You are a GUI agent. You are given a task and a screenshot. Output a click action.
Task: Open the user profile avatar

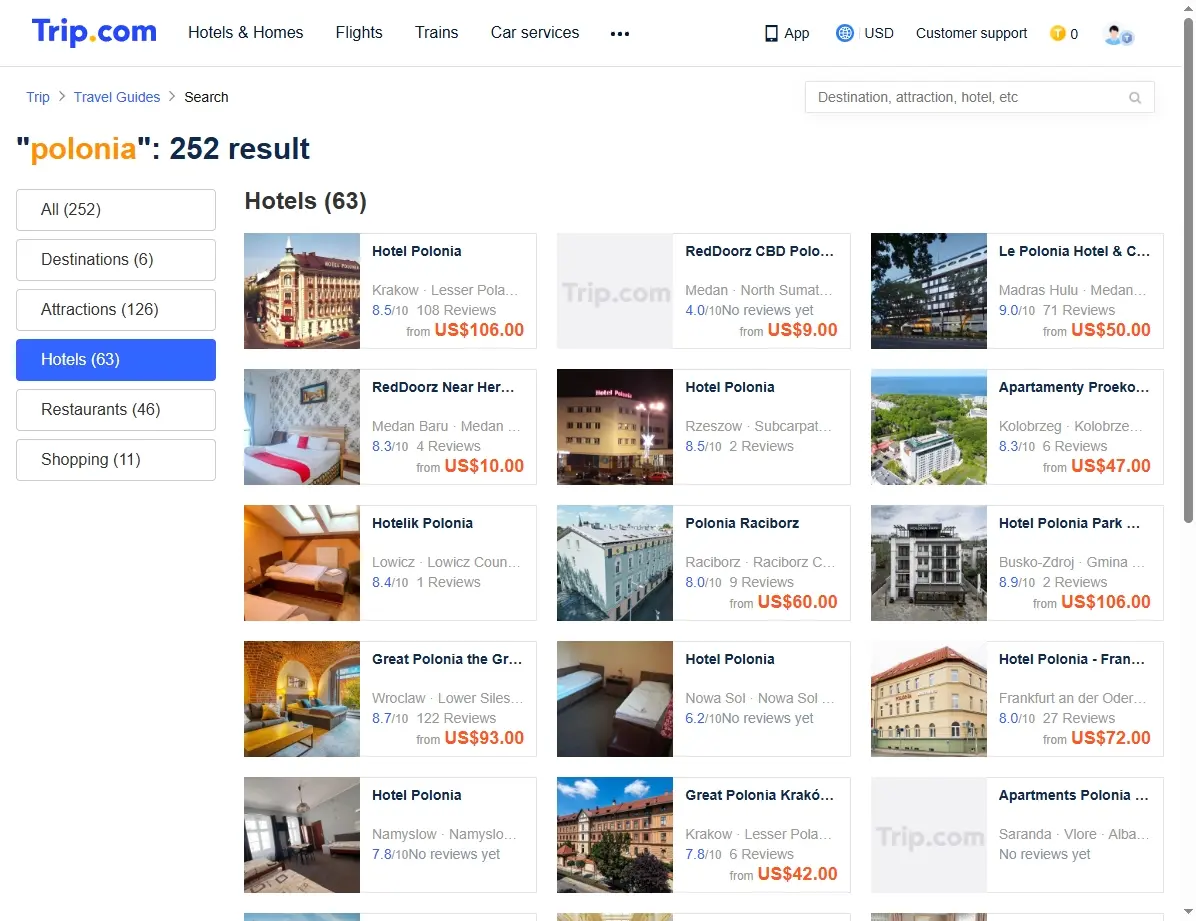tap(1118, 34)
